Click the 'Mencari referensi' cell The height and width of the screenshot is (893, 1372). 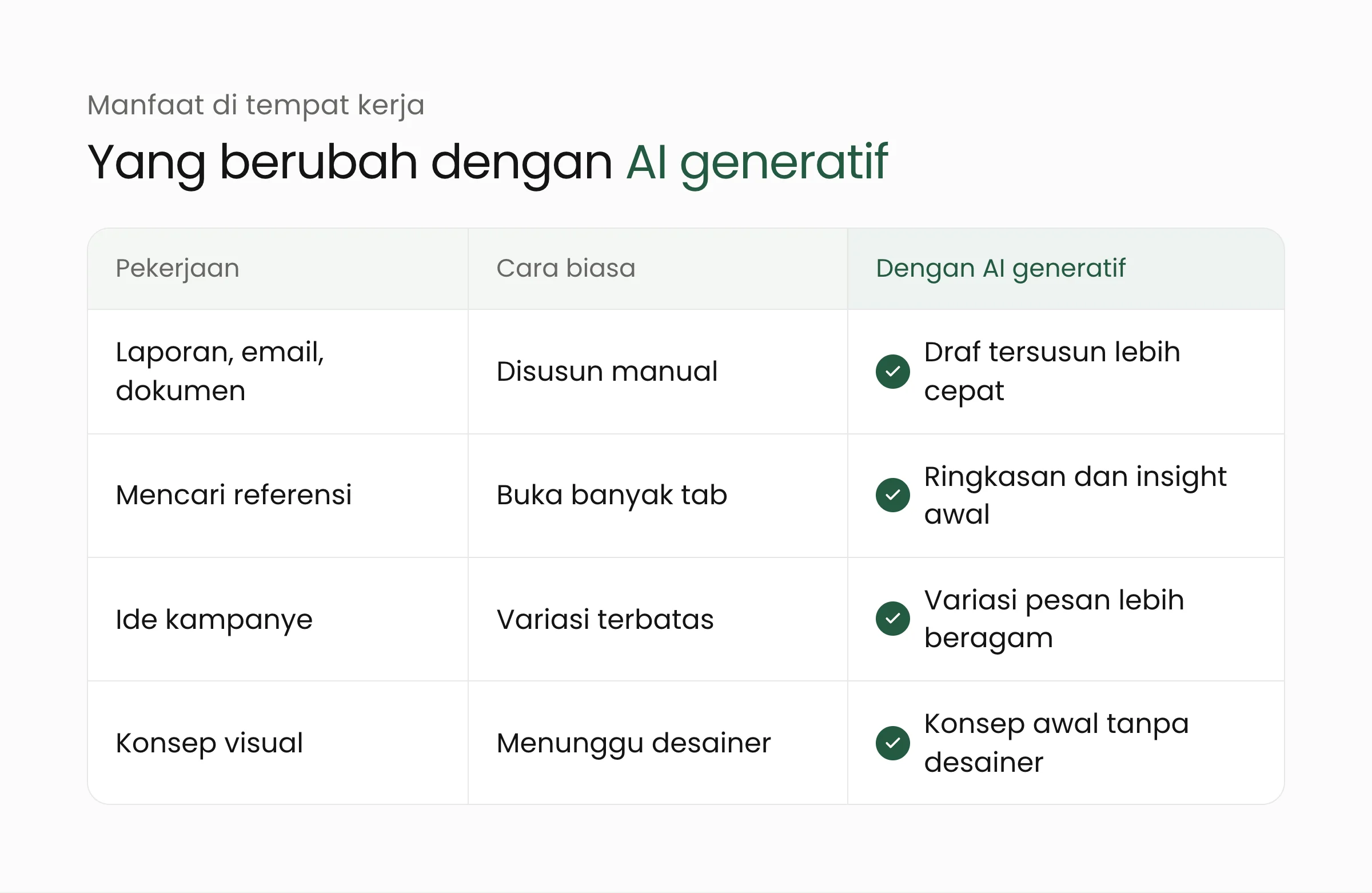277,495
